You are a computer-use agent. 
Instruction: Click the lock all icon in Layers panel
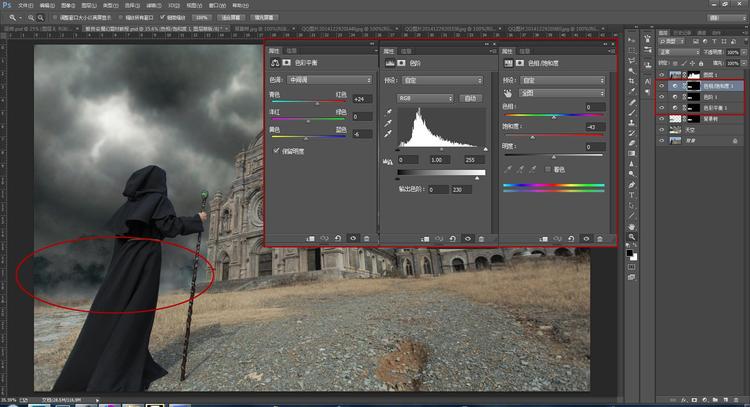pos(701,63)
